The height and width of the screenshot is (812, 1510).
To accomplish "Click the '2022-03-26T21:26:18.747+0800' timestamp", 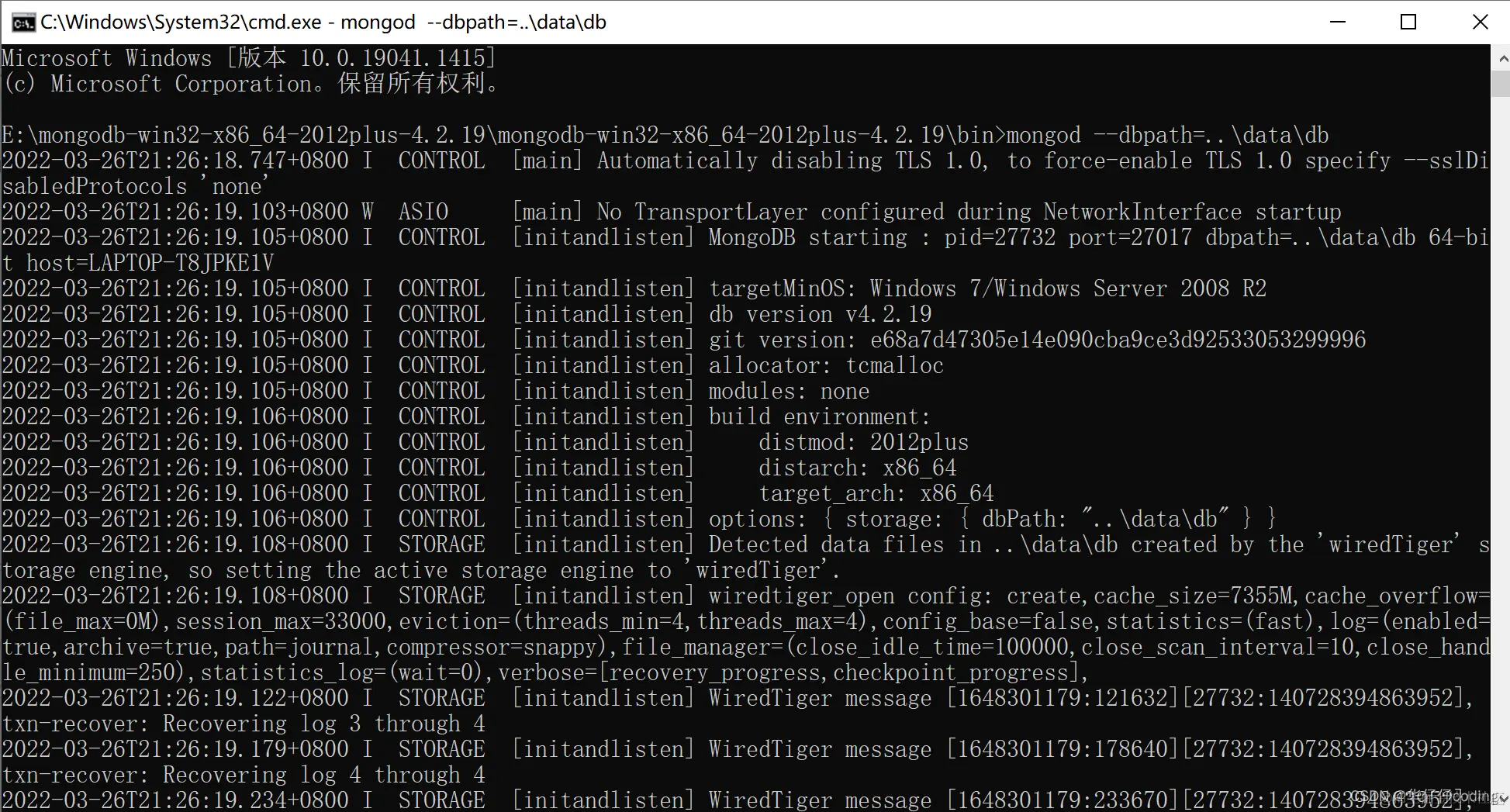I will [175, 161].
